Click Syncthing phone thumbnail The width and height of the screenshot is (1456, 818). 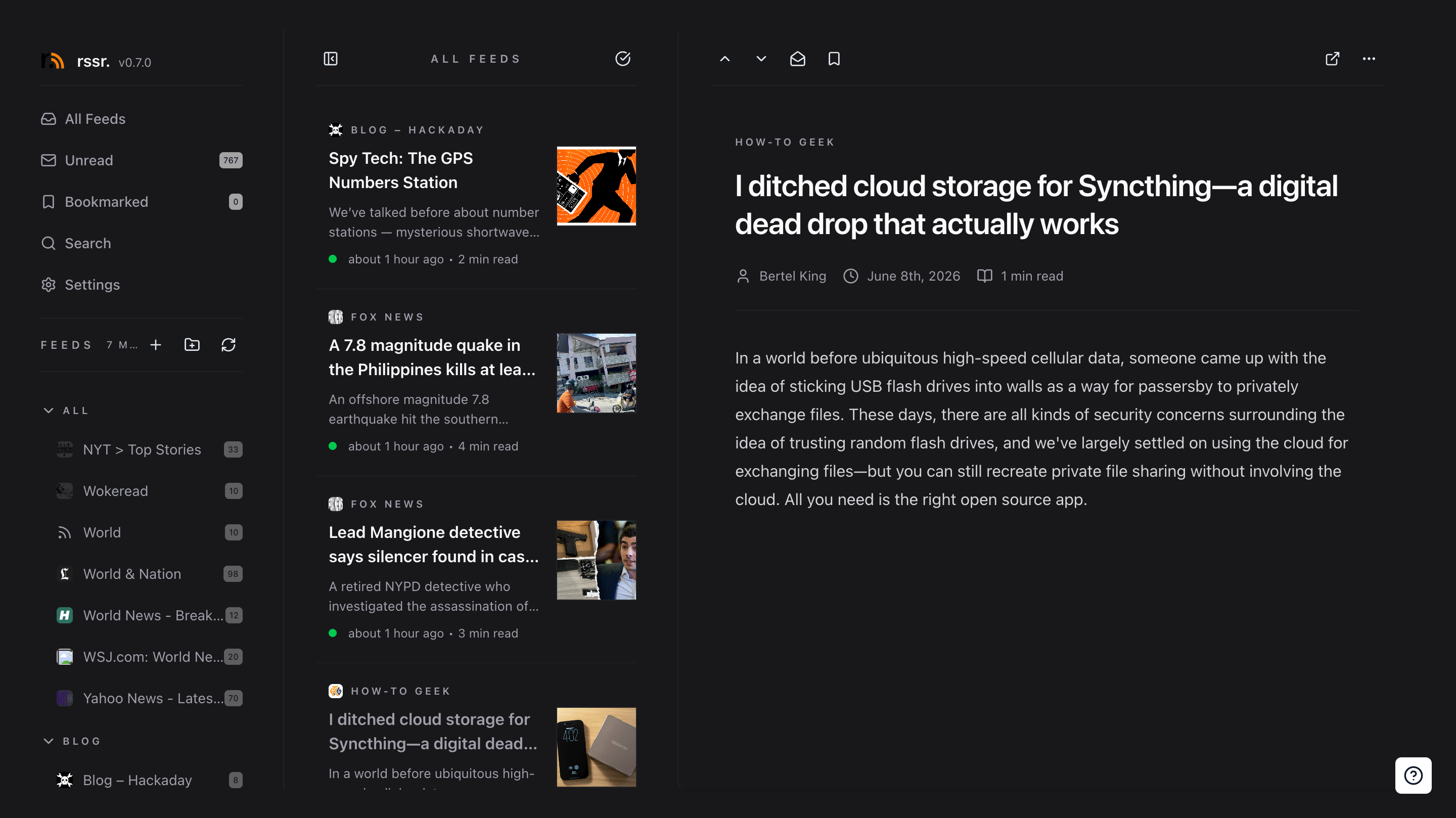(x=597, y=747)
